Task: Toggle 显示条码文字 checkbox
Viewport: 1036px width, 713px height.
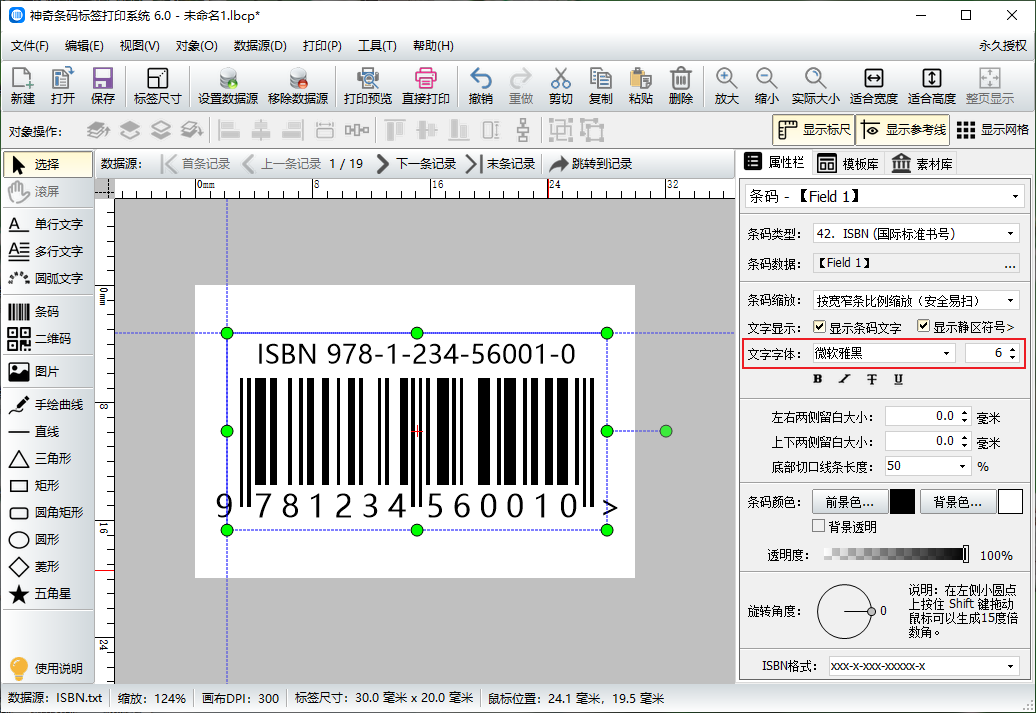Action: (819, 326)
